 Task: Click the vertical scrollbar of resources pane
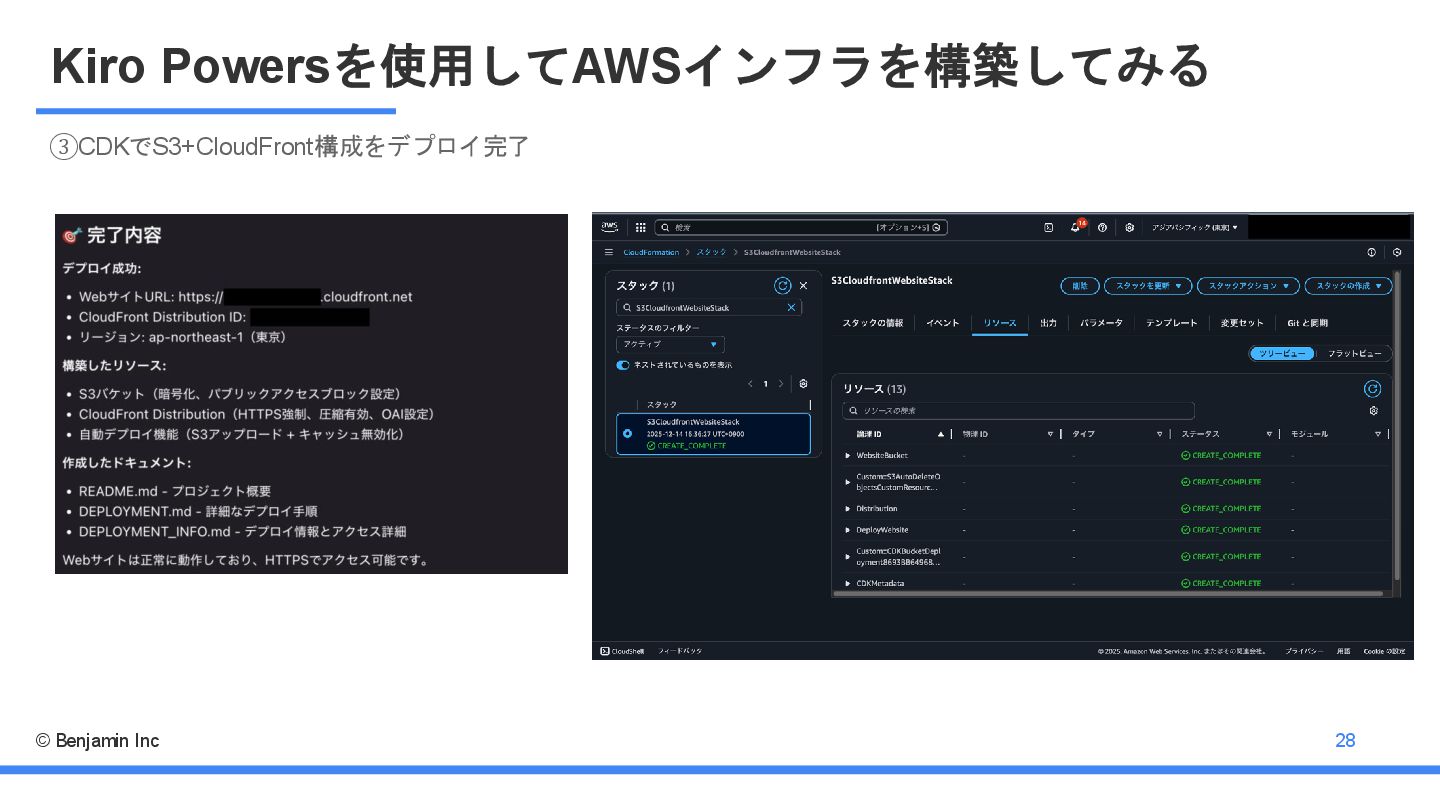1397,425
